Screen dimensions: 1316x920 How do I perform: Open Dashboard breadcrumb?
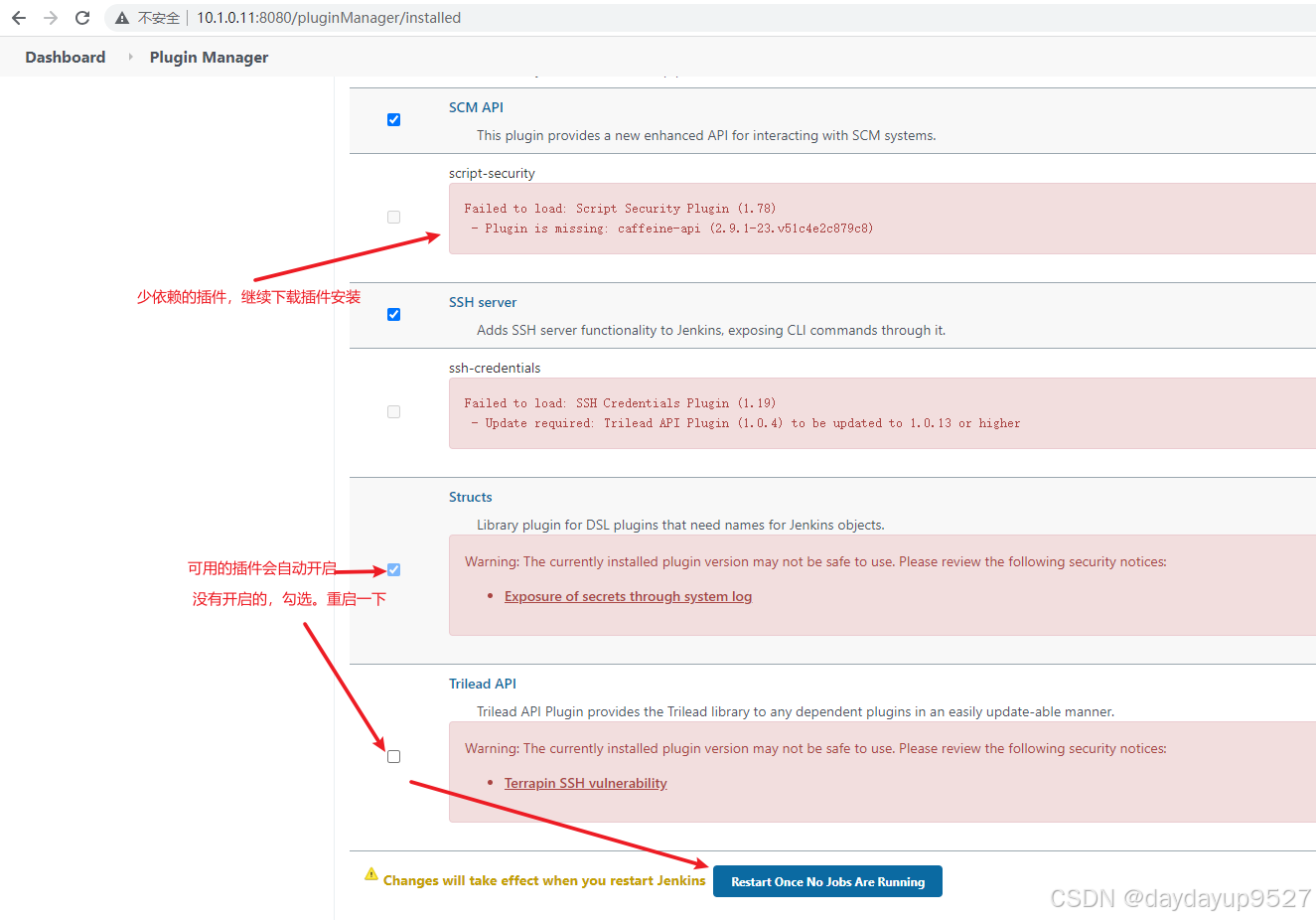tap(66, 57)
